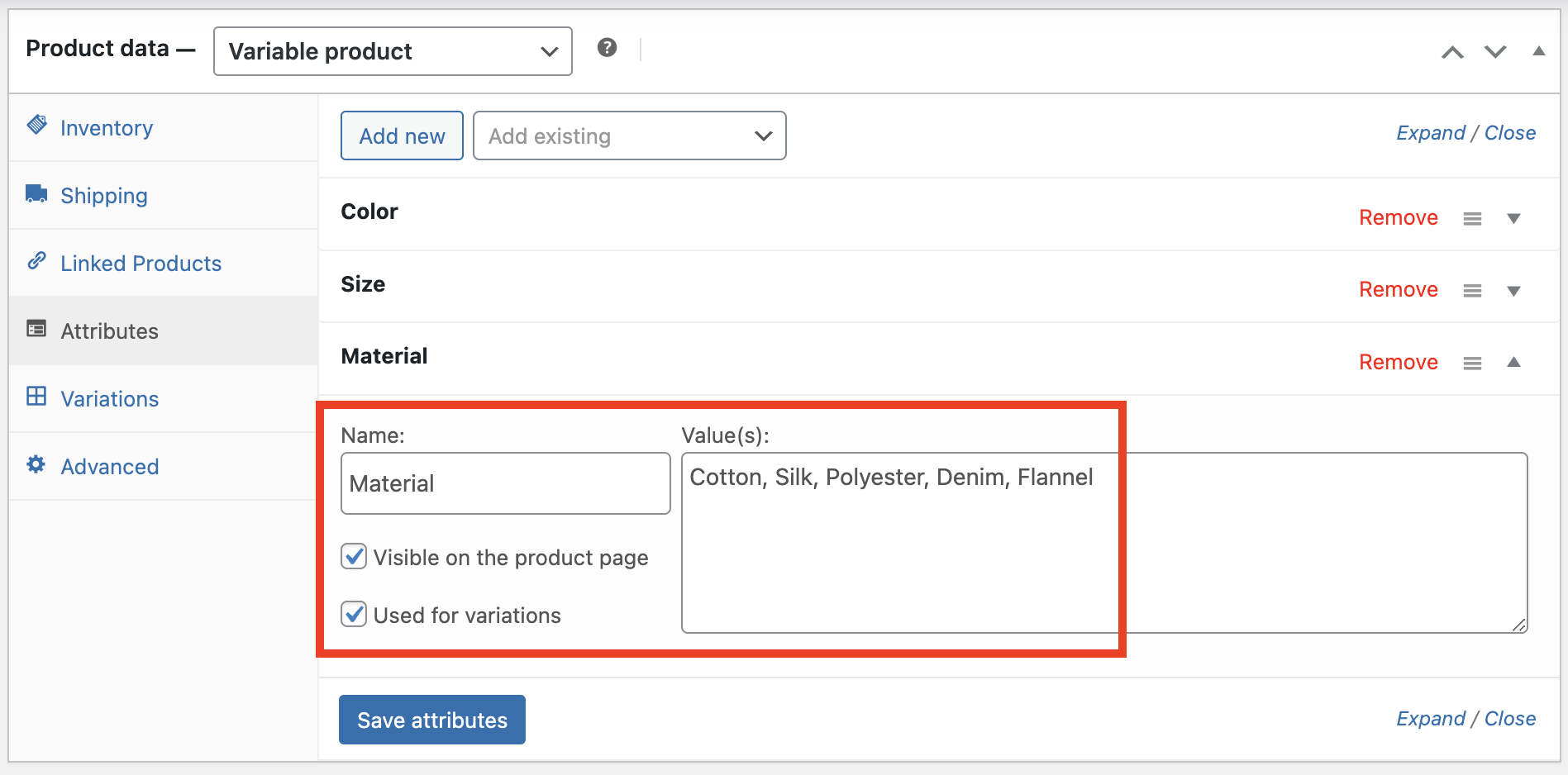Click the Advanced gear icon

pyautogui.click(x=36, y=464)
